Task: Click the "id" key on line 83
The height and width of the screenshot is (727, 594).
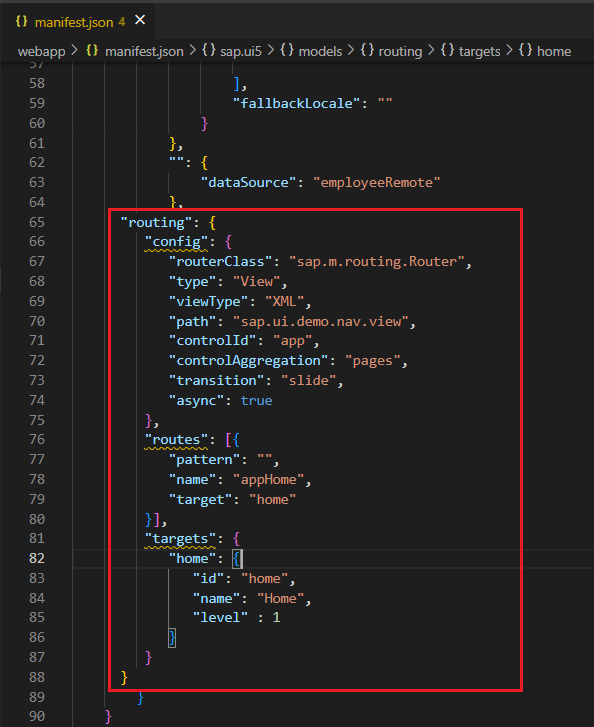Action: [x=208, y=579]
